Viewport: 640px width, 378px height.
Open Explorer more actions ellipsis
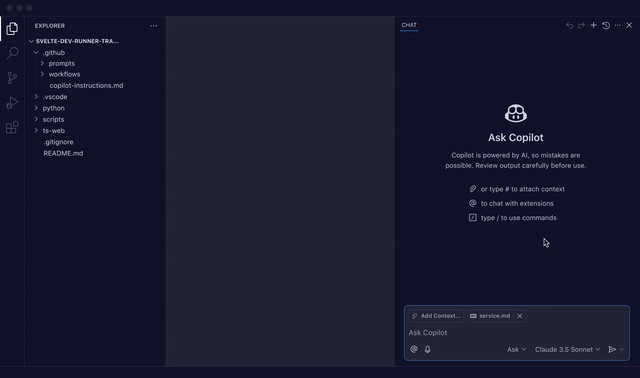pos(153,26)
